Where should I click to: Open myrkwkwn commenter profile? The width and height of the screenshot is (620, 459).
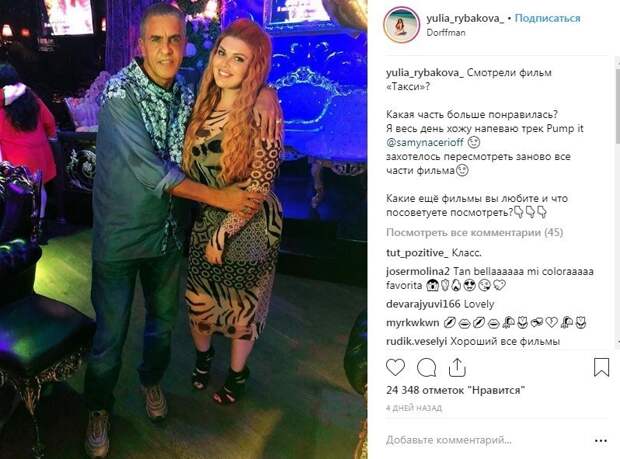[412, 323]
